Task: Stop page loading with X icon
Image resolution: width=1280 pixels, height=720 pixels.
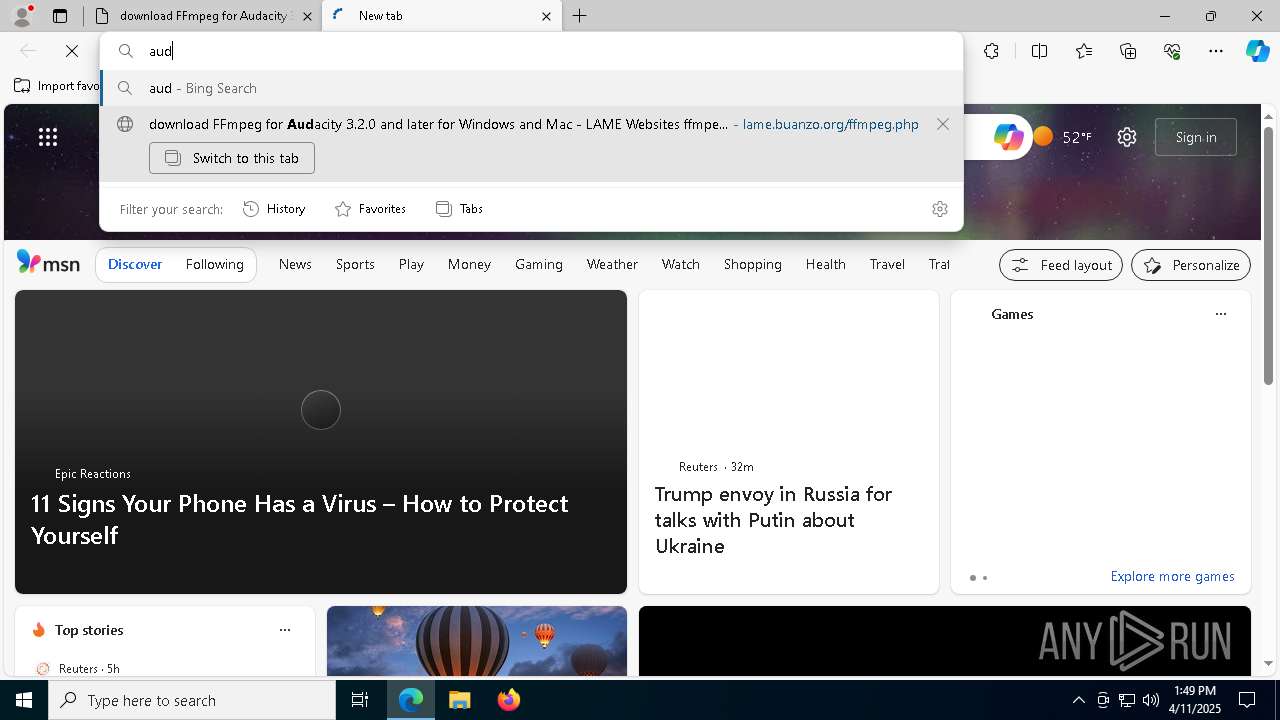Action: pyautogui.click(x=72, y=51)
